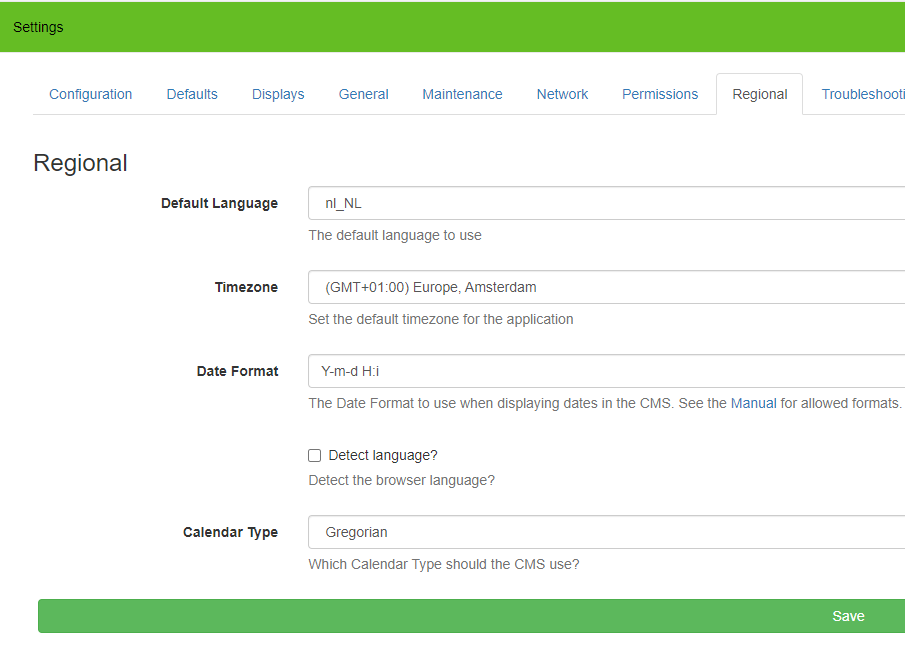The width and height of the screenshot is (905, 652).
Task: Save the regional settings
Action: (x=472, y=616)
